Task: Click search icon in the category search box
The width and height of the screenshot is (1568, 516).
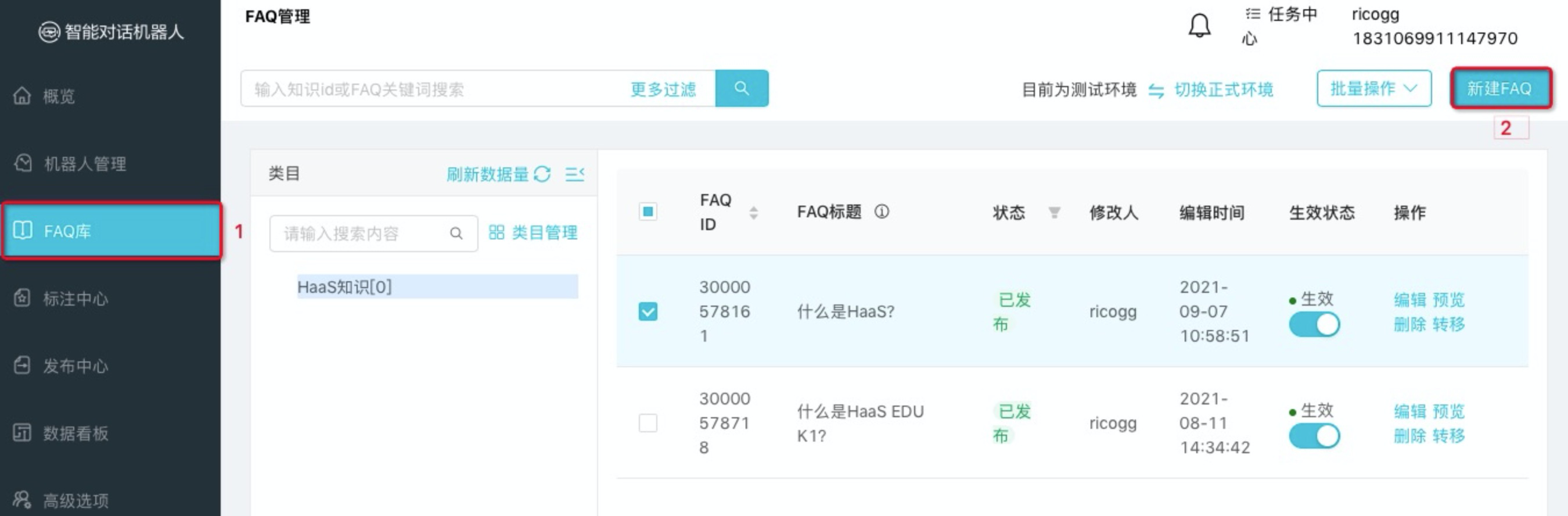Action: (x=456, y=234)
